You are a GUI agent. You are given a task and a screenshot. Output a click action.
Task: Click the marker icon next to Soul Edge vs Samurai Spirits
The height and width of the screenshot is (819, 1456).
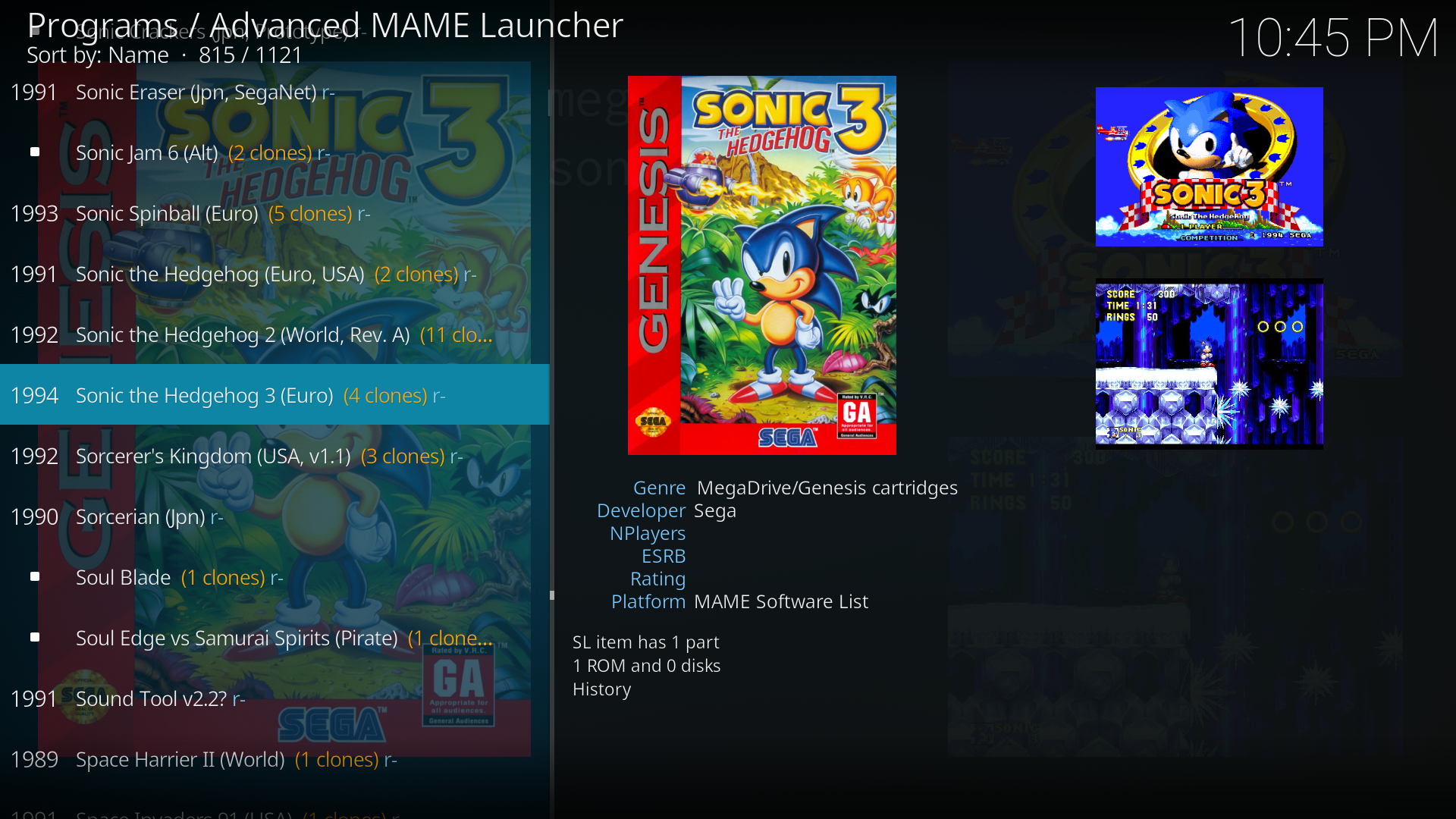[34, 638]
